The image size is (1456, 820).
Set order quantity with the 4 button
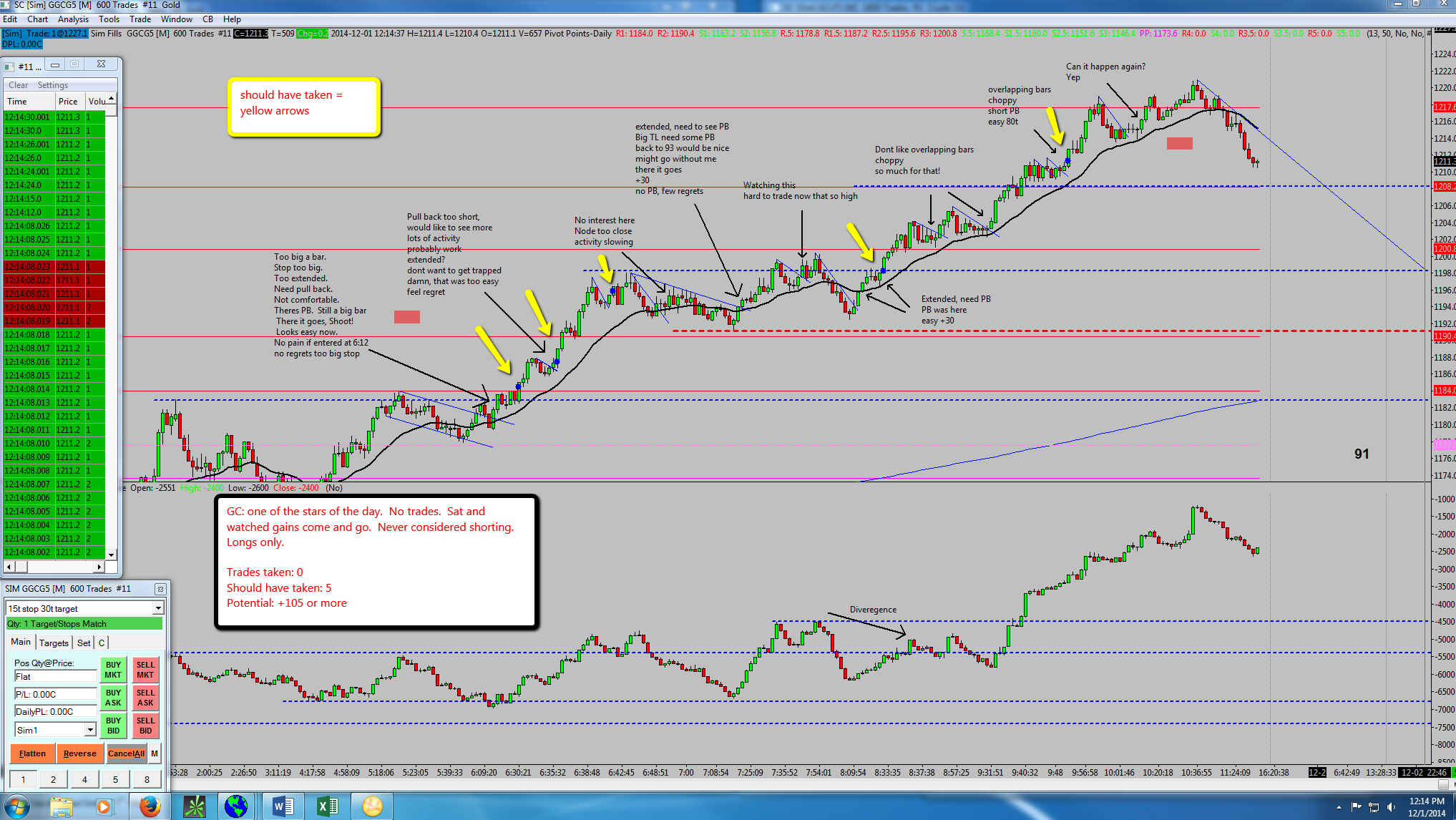84,779
